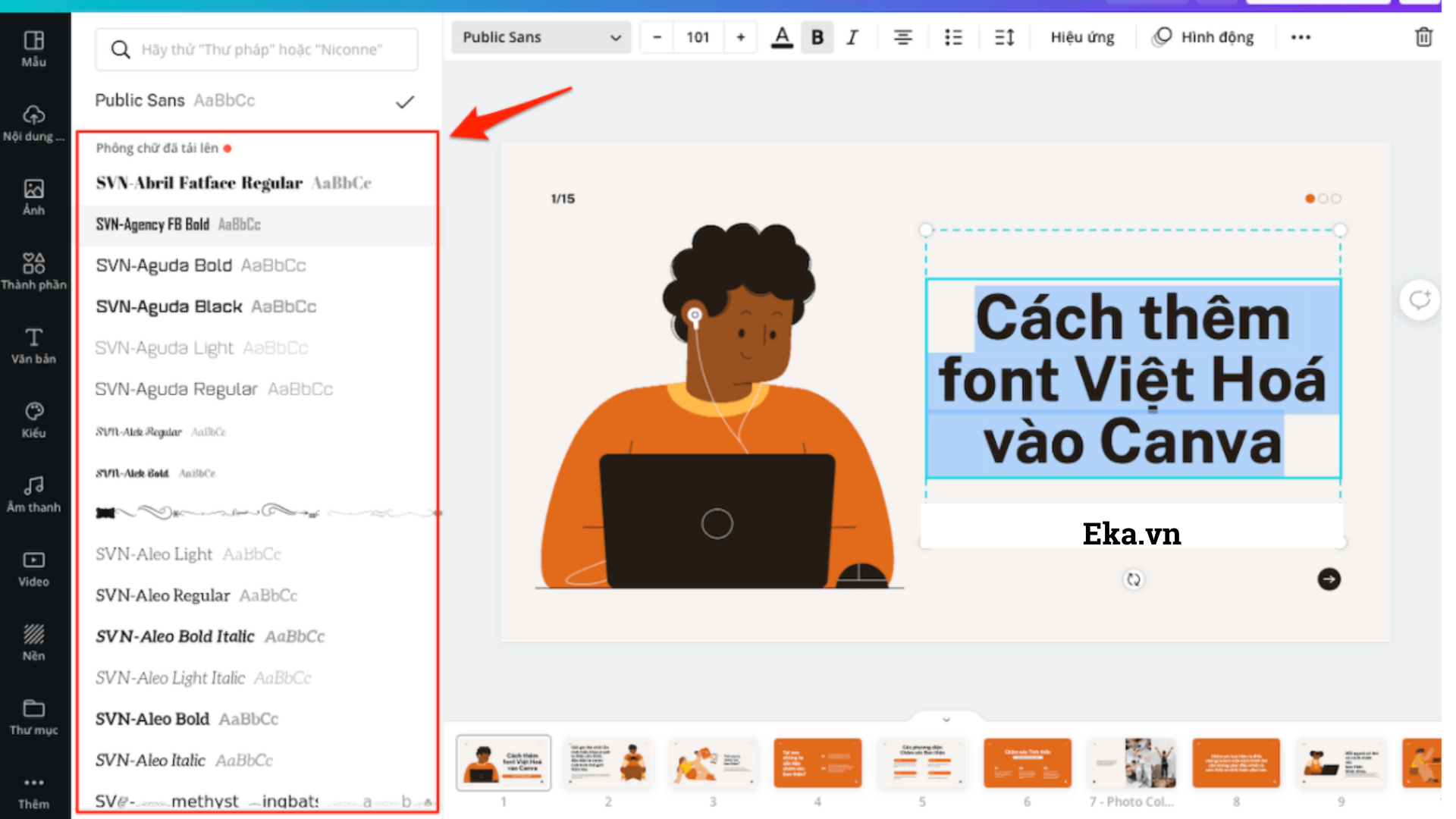Click the 1/15 page label on slide

pyautogui.click(x=563, y=199)
